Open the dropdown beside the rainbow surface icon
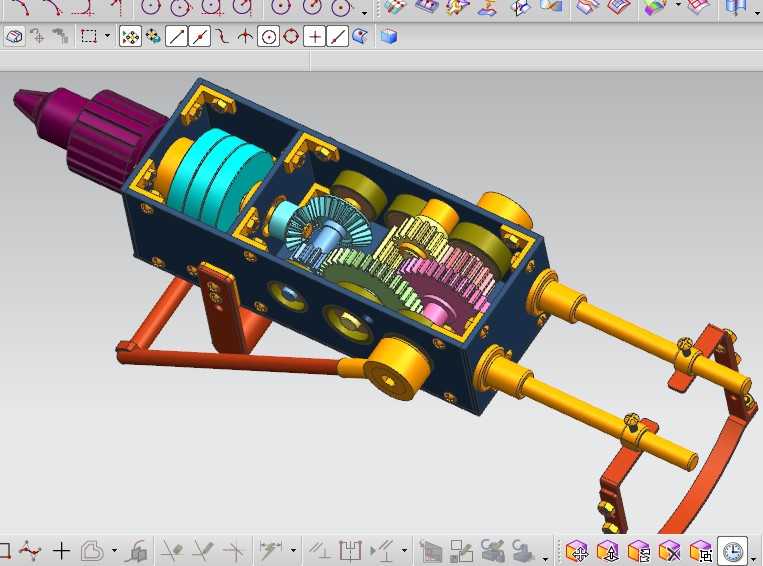The height and width of the screenshot is (566, 763). tap(679, 4)
